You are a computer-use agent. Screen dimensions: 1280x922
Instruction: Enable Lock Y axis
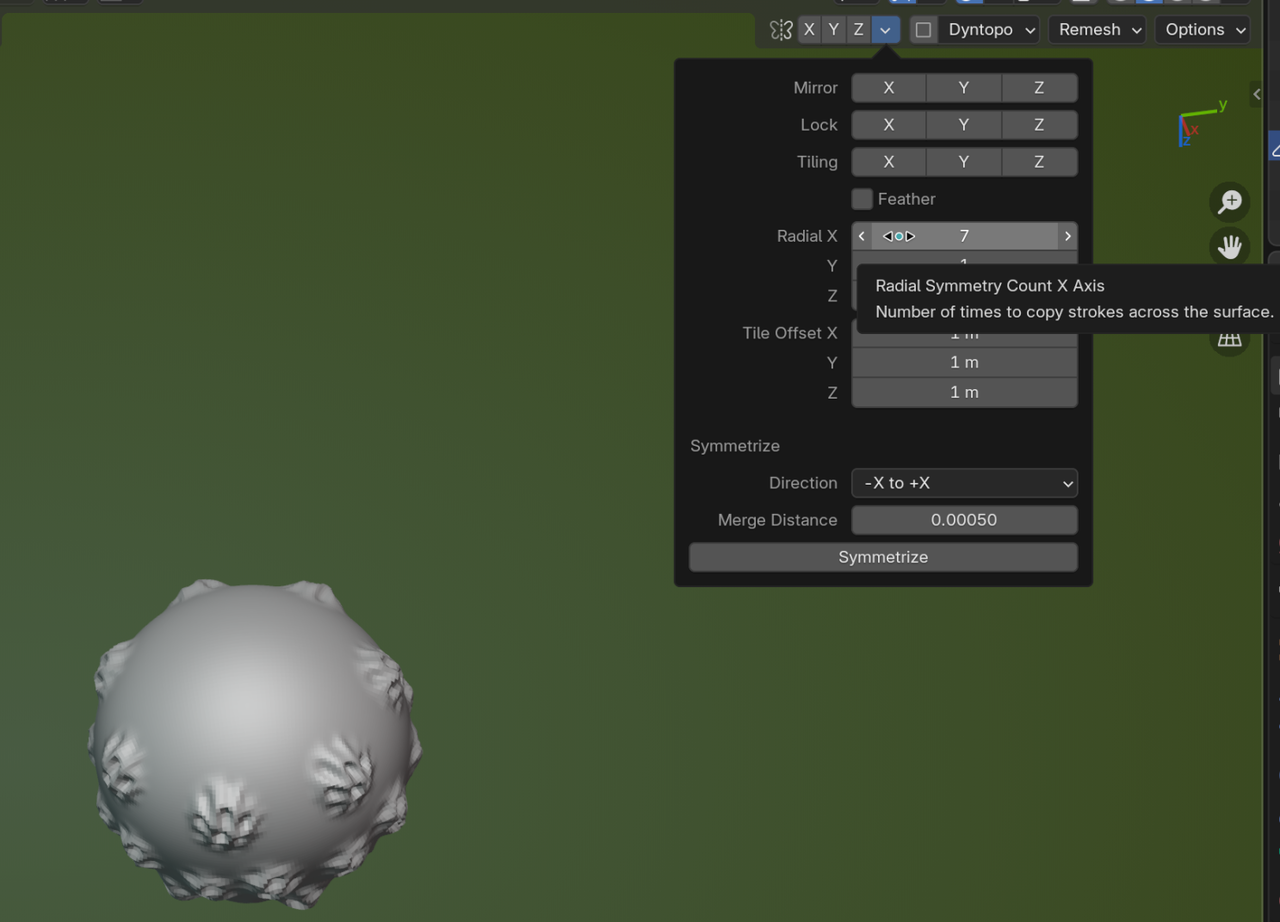click(x=964, y=125)
